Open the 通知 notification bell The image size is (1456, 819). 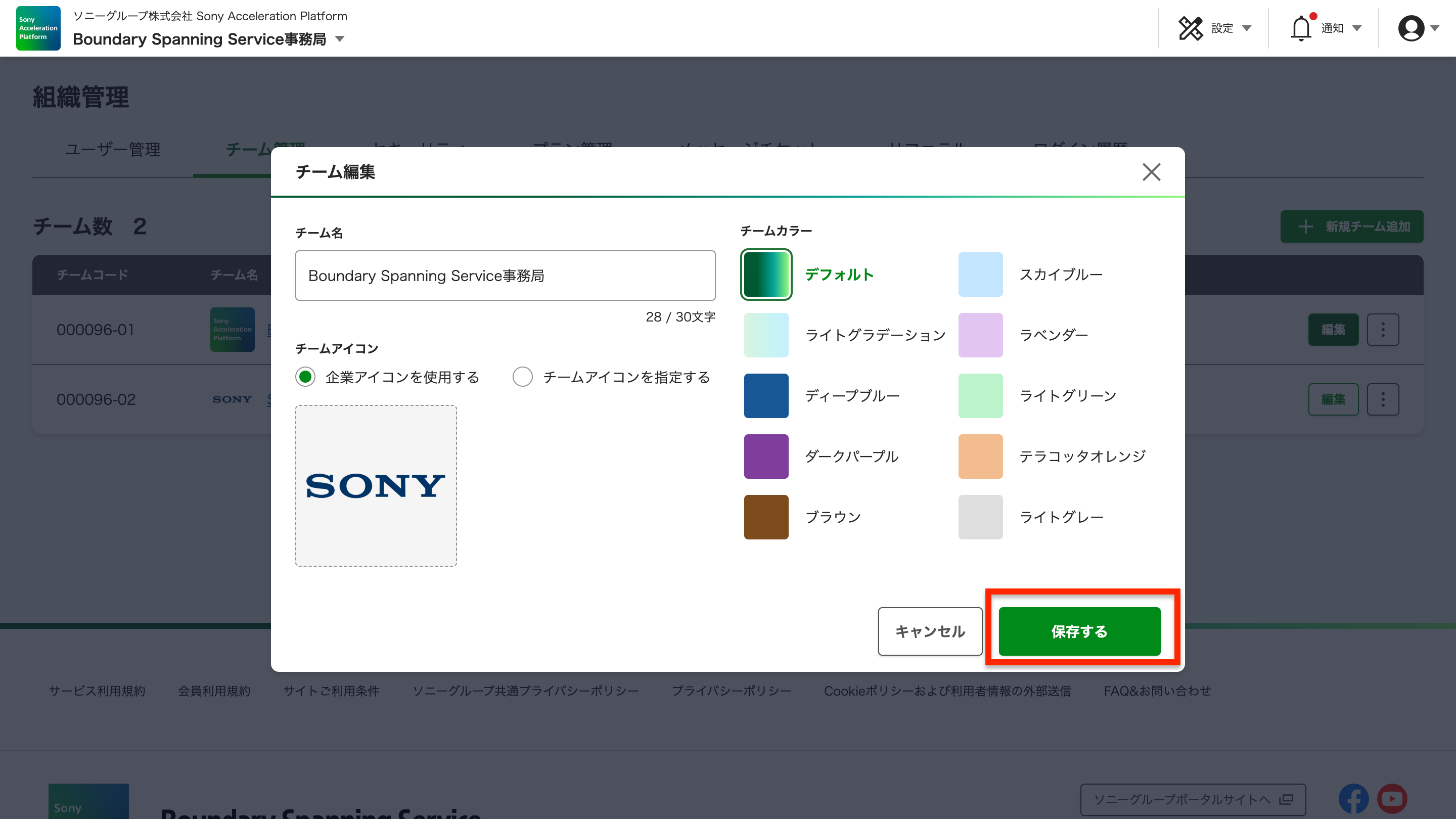pos(1302,28)
